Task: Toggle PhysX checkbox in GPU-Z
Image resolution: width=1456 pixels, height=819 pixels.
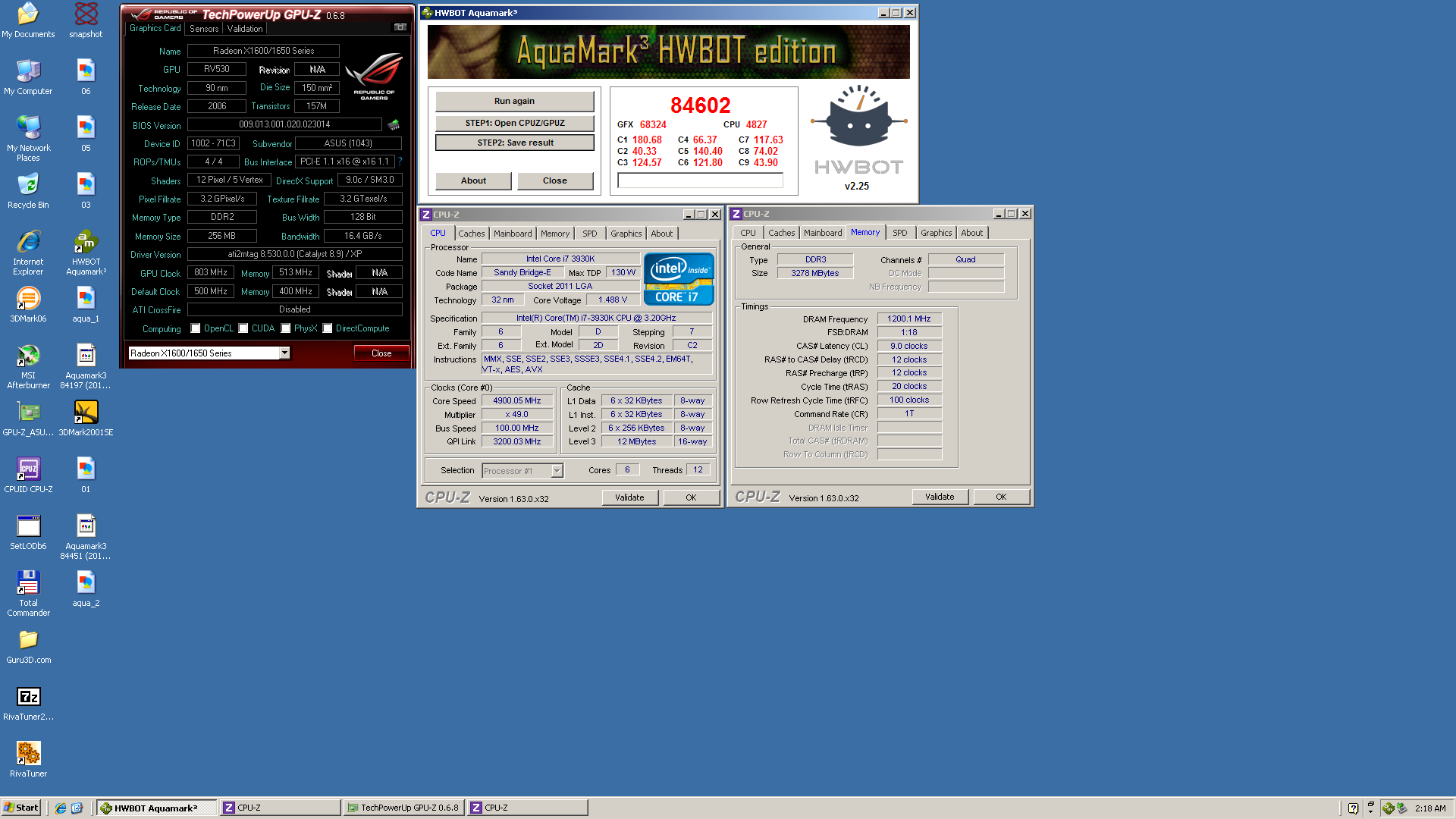Action: pos(286,328)
